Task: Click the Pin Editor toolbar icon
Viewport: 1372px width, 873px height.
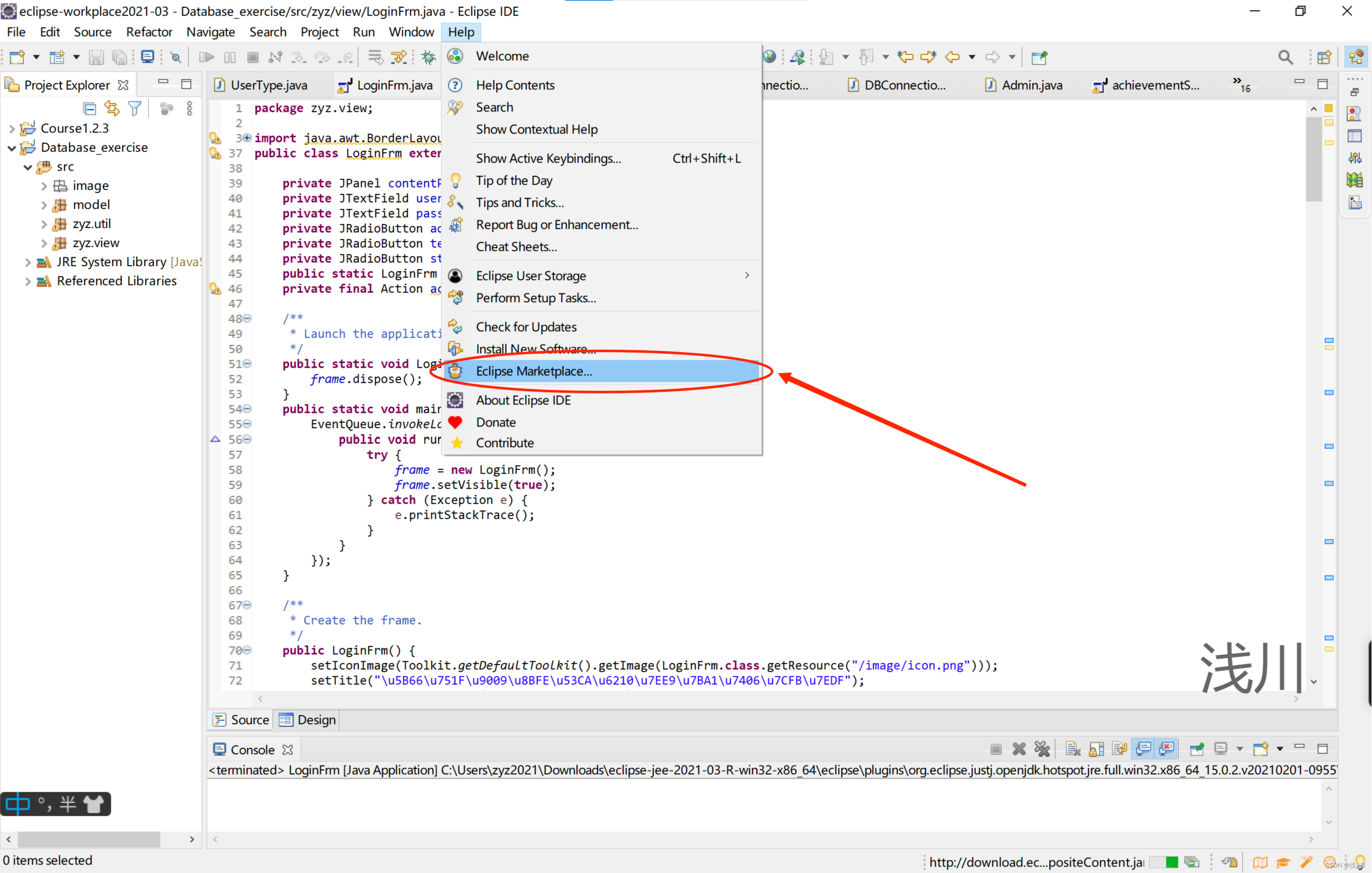Action: point(1039,57)
